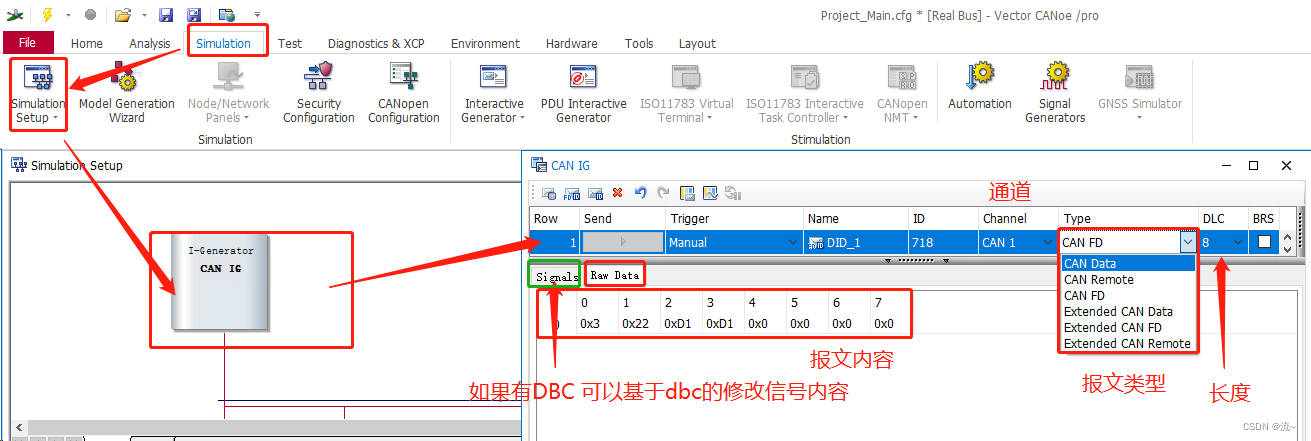Click ISO11783 Interactive Task Controller icon
This screenshot has width=1311, height=441.
coord(805,77)
